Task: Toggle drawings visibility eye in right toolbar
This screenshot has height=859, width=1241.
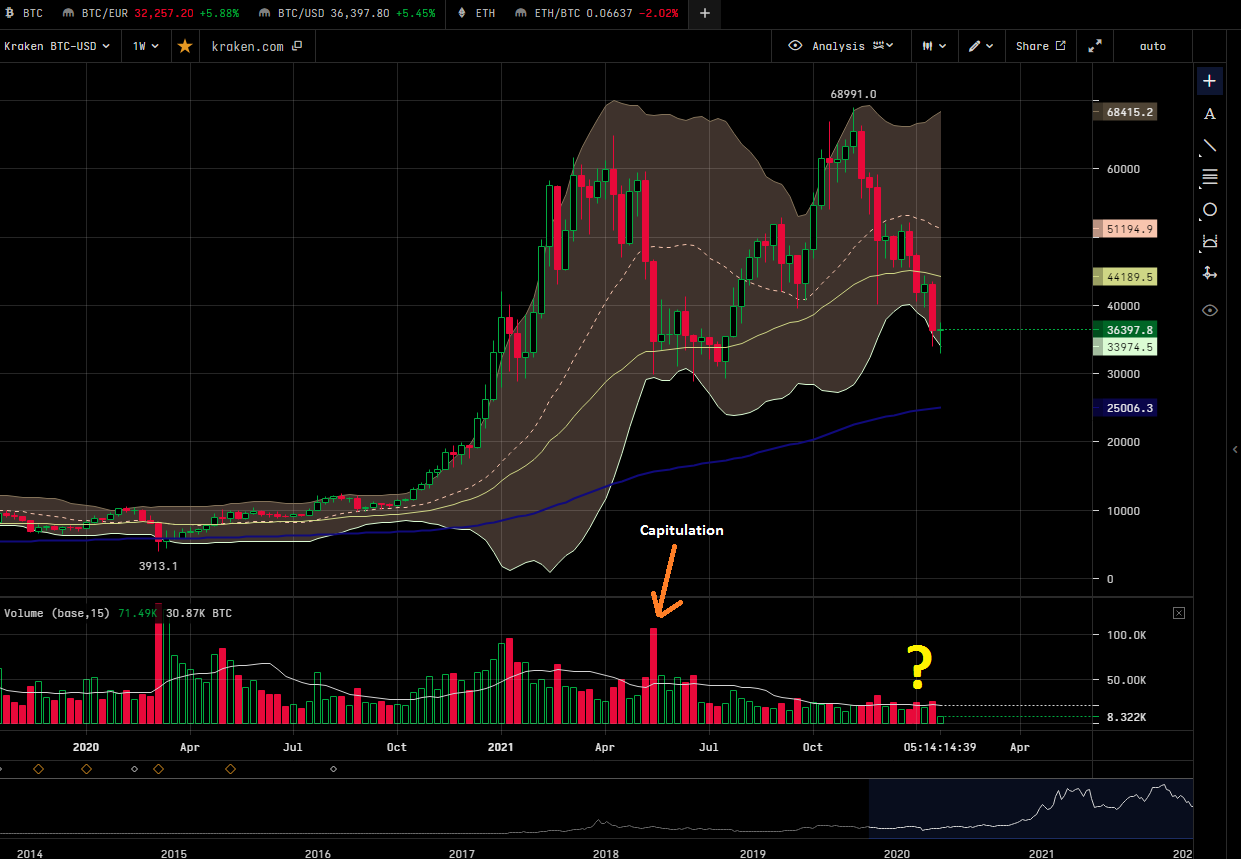Action: click(x=1210, y=310)
